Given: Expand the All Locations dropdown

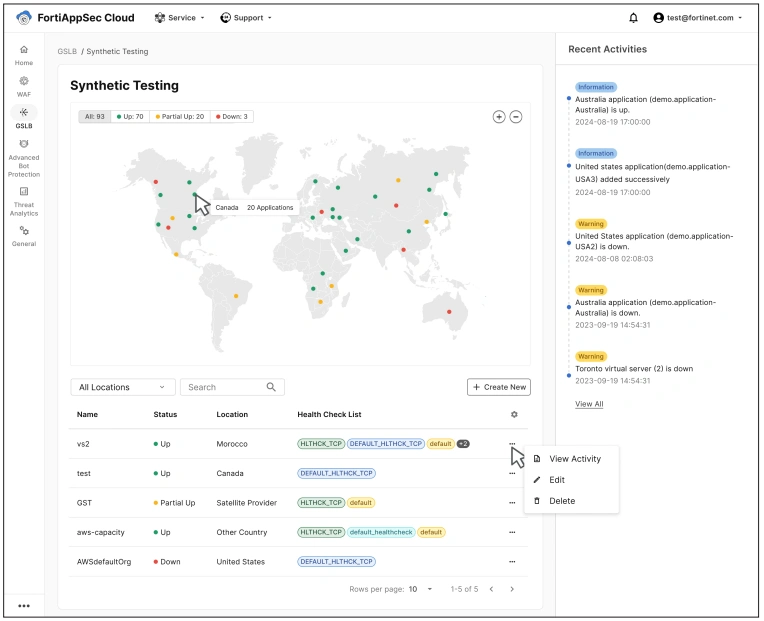Looking at the screenshot, I should [x=121, y=387].
